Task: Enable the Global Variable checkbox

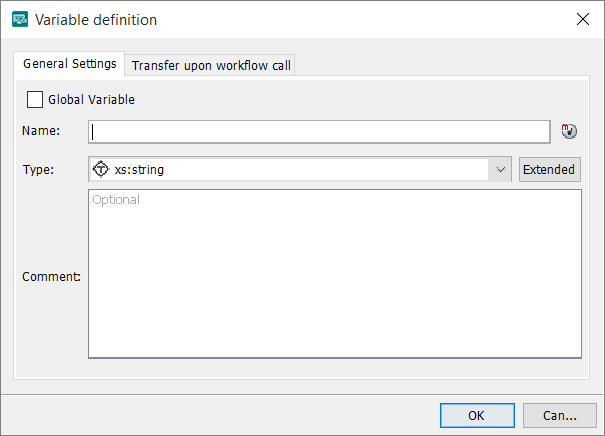Action: [35, 99]
